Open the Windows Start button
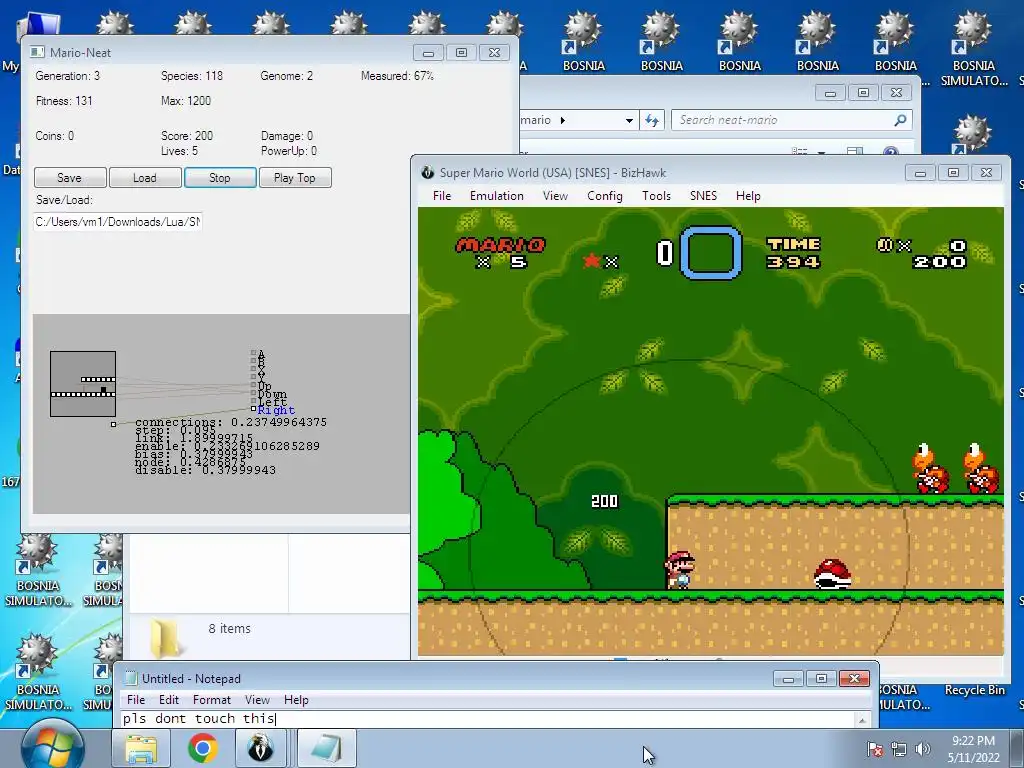This screenshot has width=1024, height=768. tap(52, 746)
